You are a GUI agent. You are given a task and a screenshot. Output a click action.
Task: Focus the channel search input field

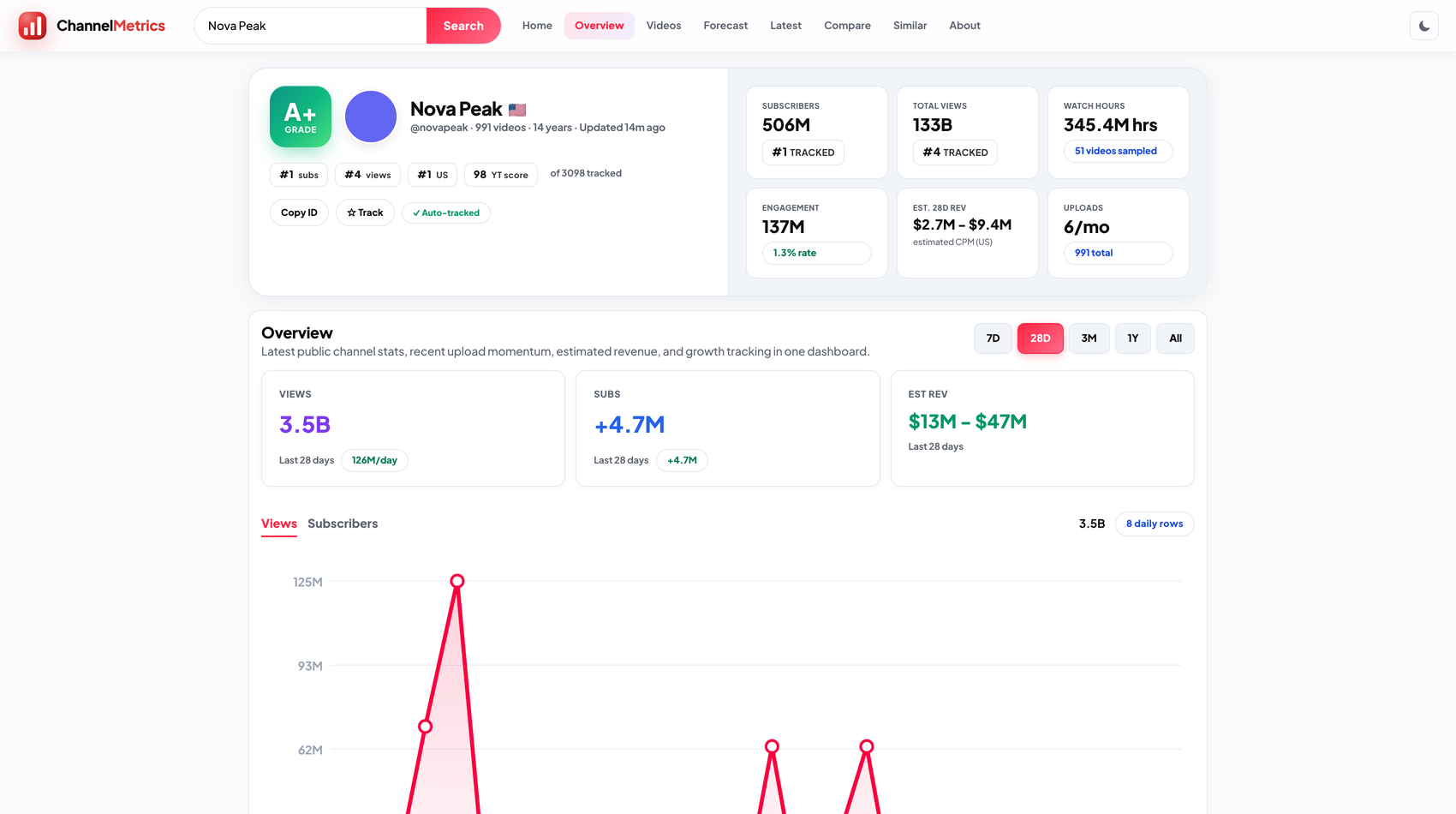click(x=310, y=26)
